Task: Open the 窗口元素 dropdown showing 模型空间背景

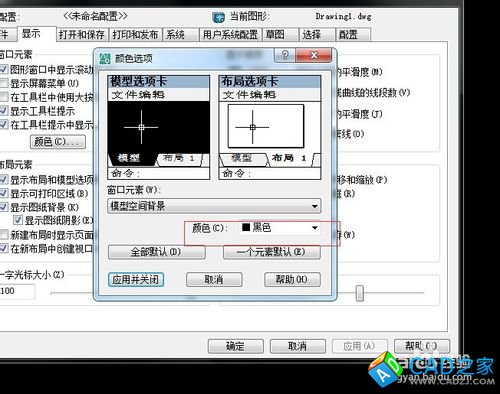Action: coord(214,206)
